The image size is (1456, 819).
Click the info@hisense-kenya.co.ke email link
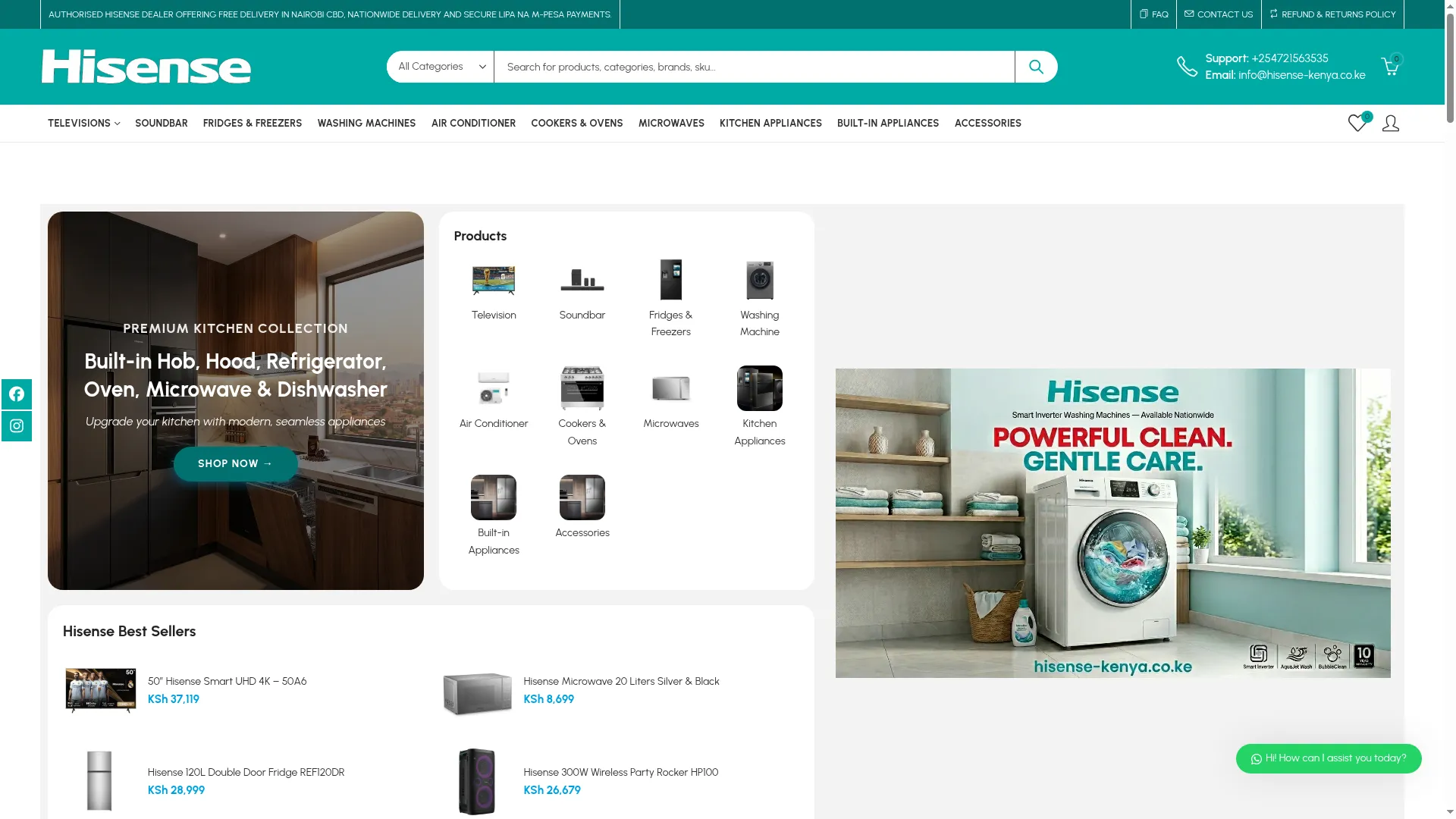point(1302,75)
